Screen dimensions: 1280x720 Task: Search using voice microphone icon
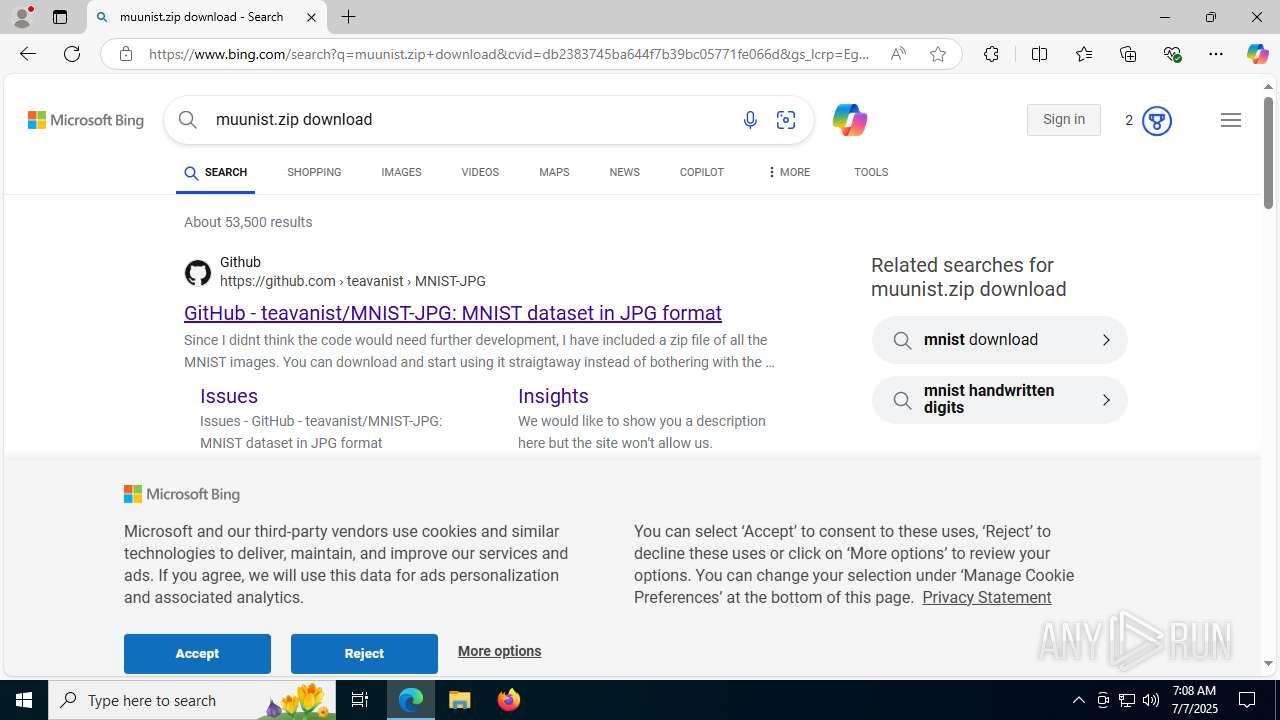pos(750,120)
